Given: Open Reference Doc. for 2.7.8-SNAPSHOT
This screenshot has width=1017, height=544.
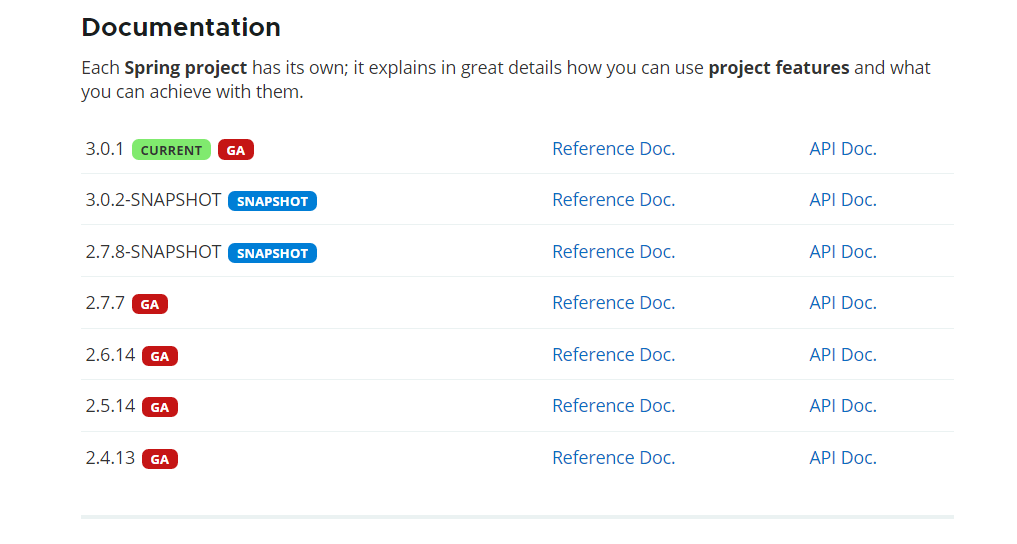Looking at the screenshot, I should [614, 252].
